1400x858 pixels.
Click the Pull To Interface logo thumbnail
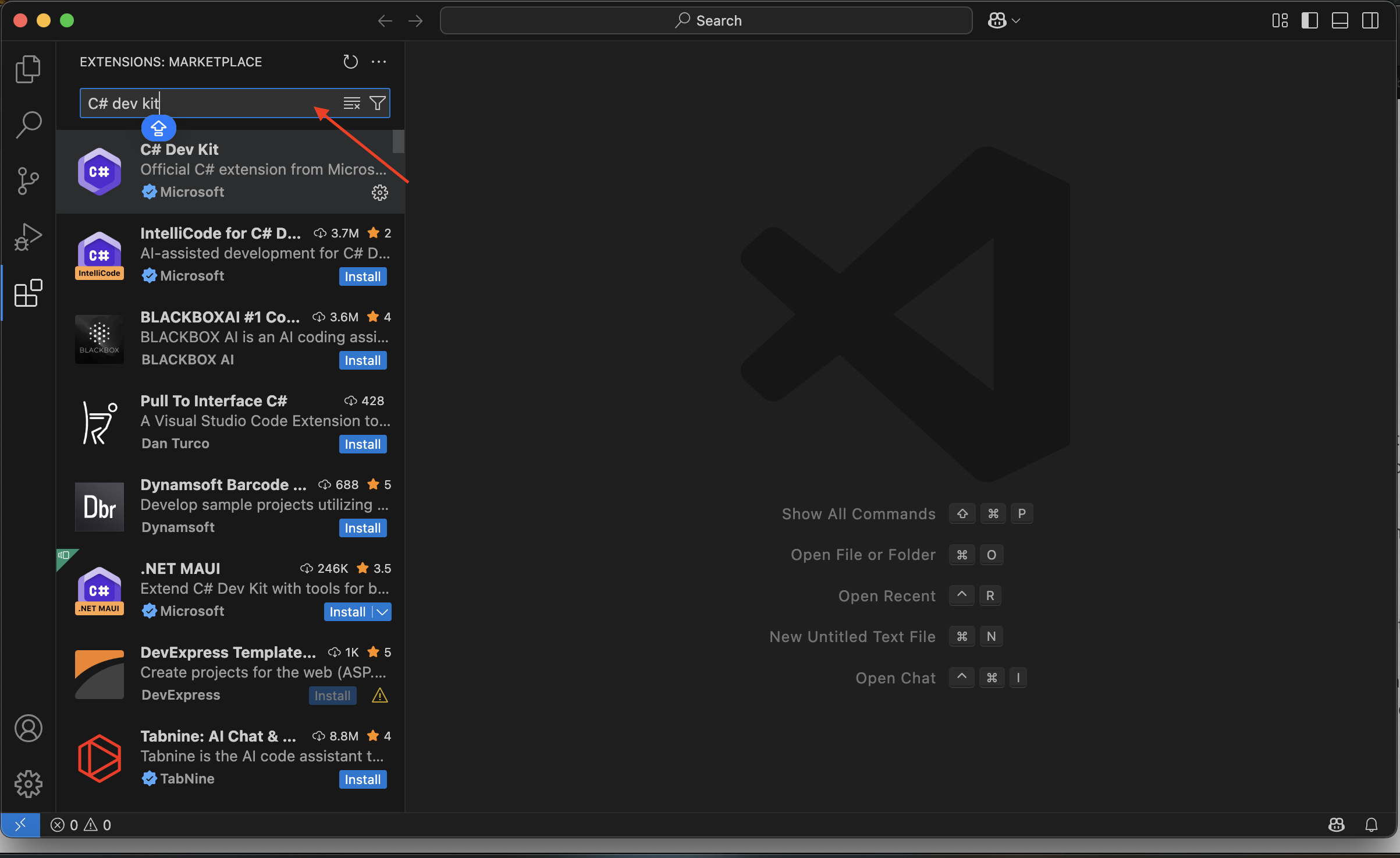100,423
